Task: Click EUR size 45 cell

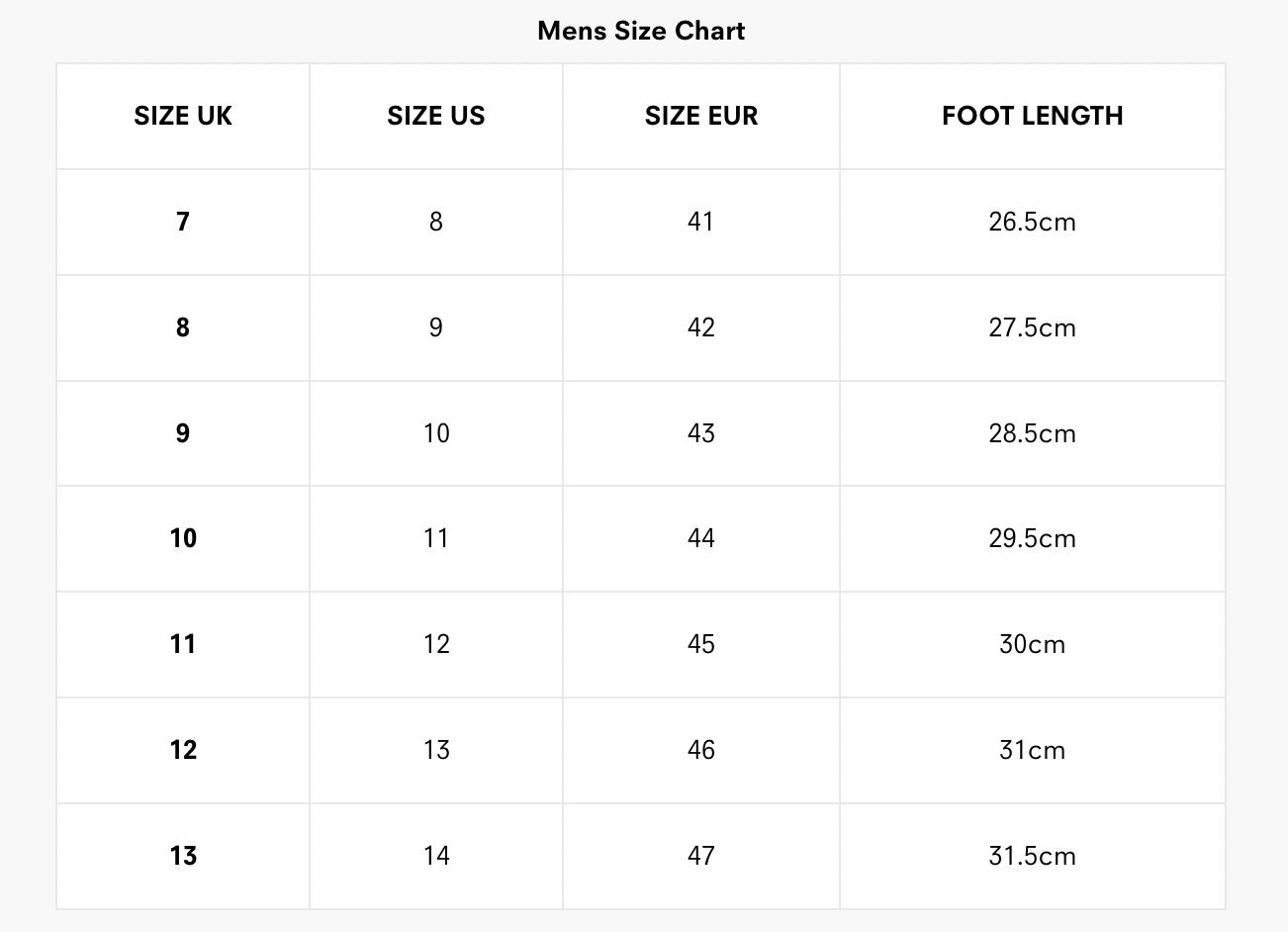Action: tap(701, 644)
